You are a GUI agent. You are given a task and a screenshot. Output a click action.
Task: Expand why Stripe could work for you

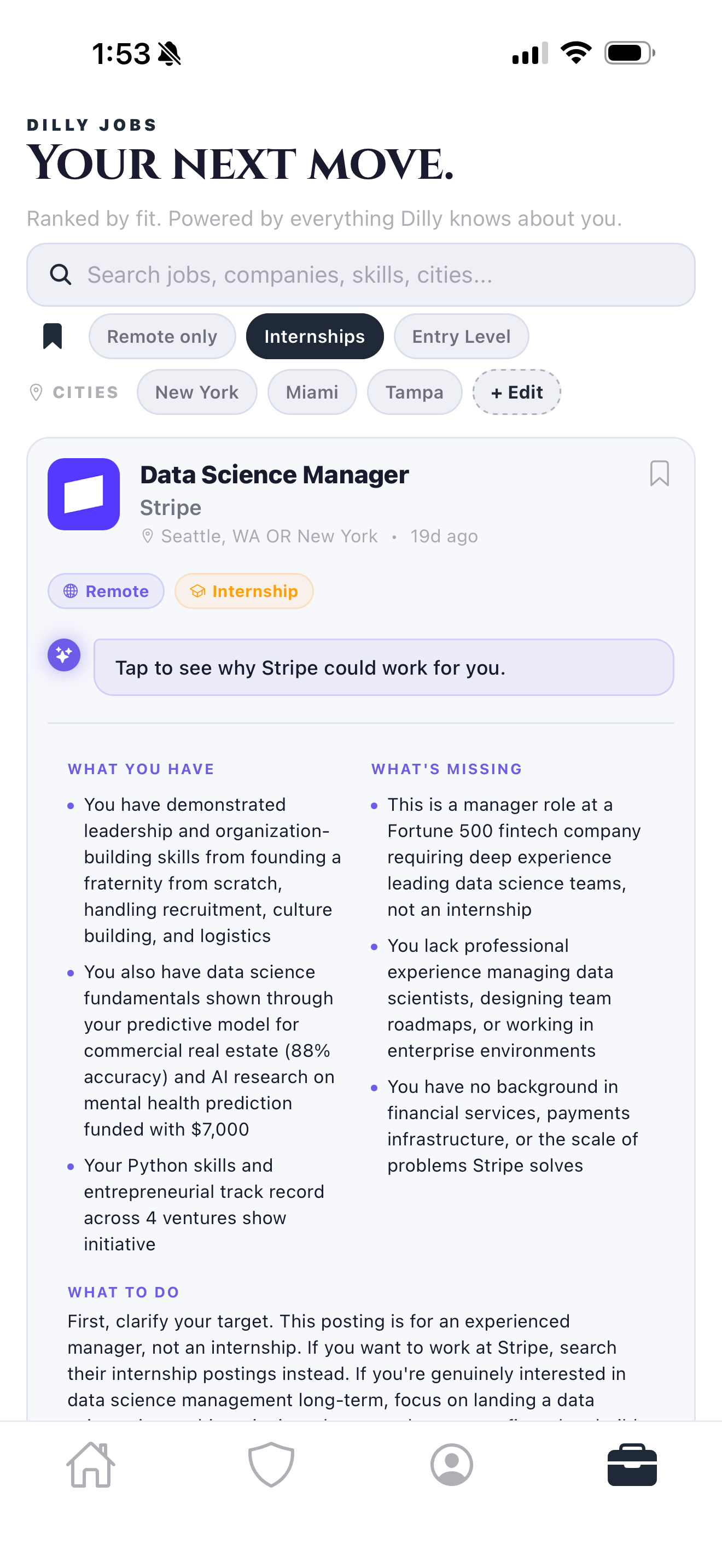(x=383, y=668)
